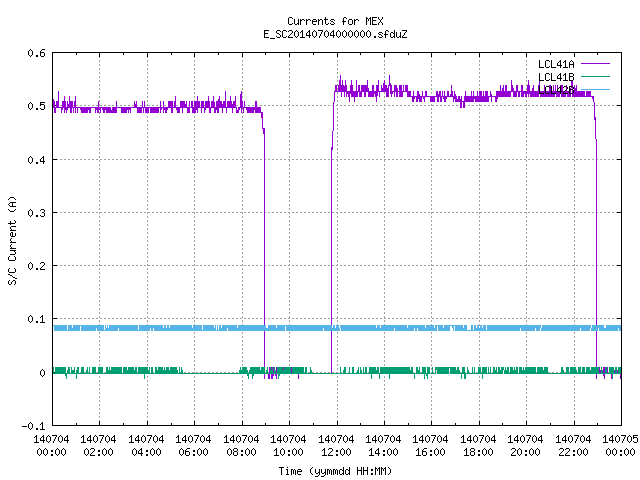This screenshot has height=480, width=640.
Task: Click the chart title 'Currents for MEX'
Action: (x=335, y=21)
